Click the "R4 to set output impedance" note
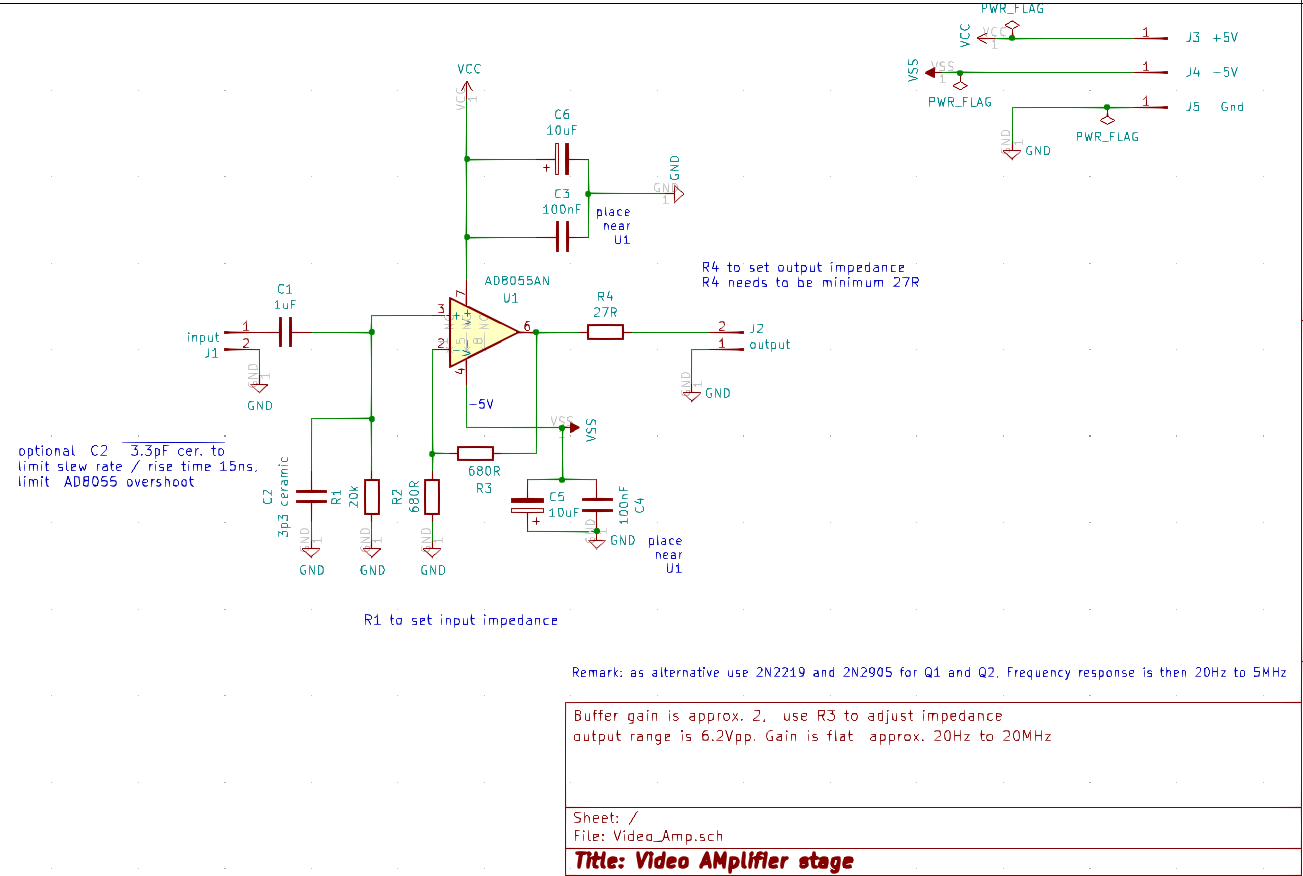Screen dimensions: 1303x876 pos(803,267)
